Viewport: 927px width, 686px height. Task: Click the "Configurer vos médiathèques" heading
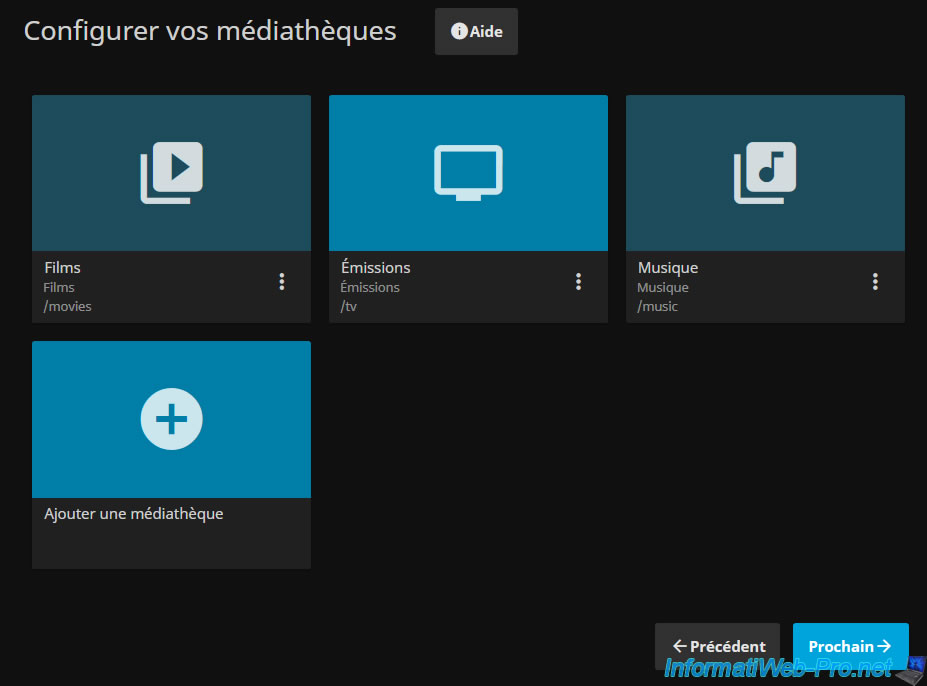pos(210,31)
